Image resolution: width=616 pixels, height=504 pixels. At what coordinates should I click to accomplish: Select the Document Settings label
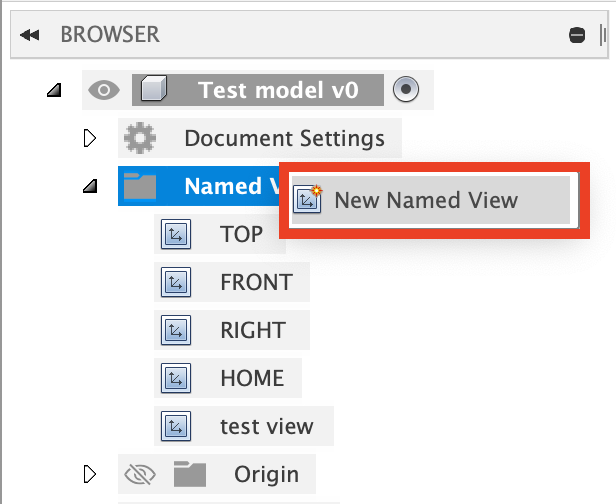coord(284,138)
